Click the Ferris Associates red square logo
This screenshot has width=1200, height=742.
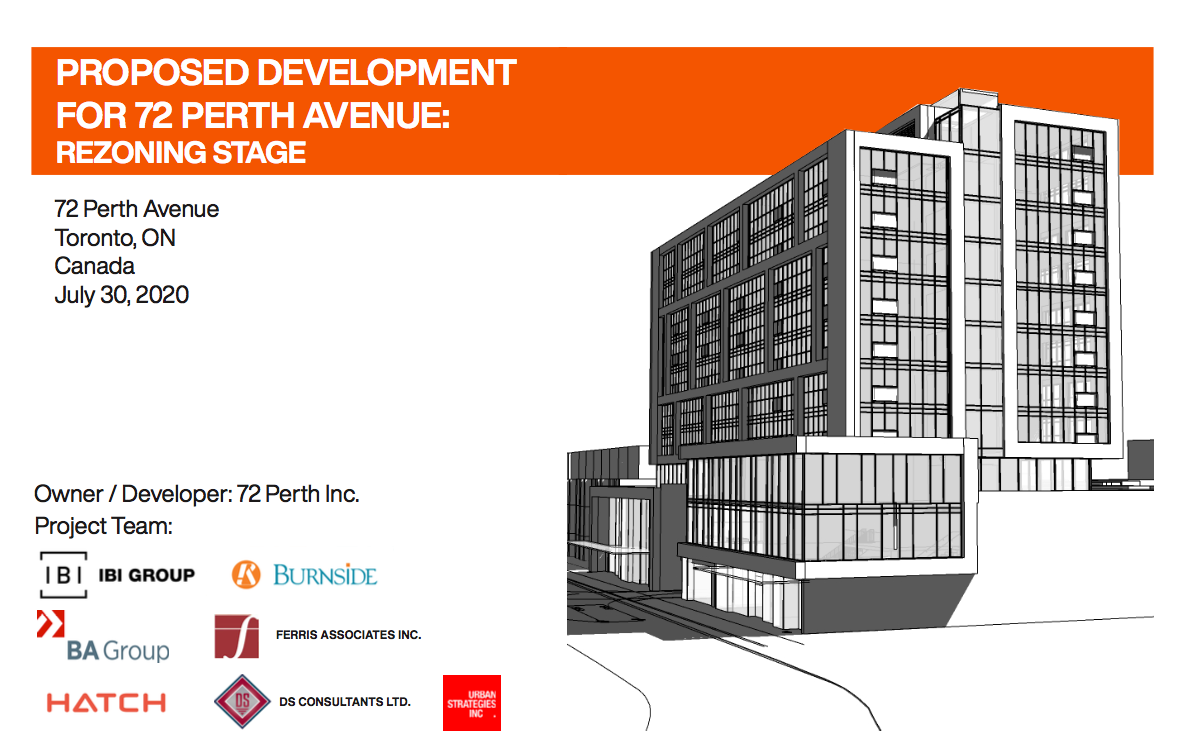click(x=237, y=636)
